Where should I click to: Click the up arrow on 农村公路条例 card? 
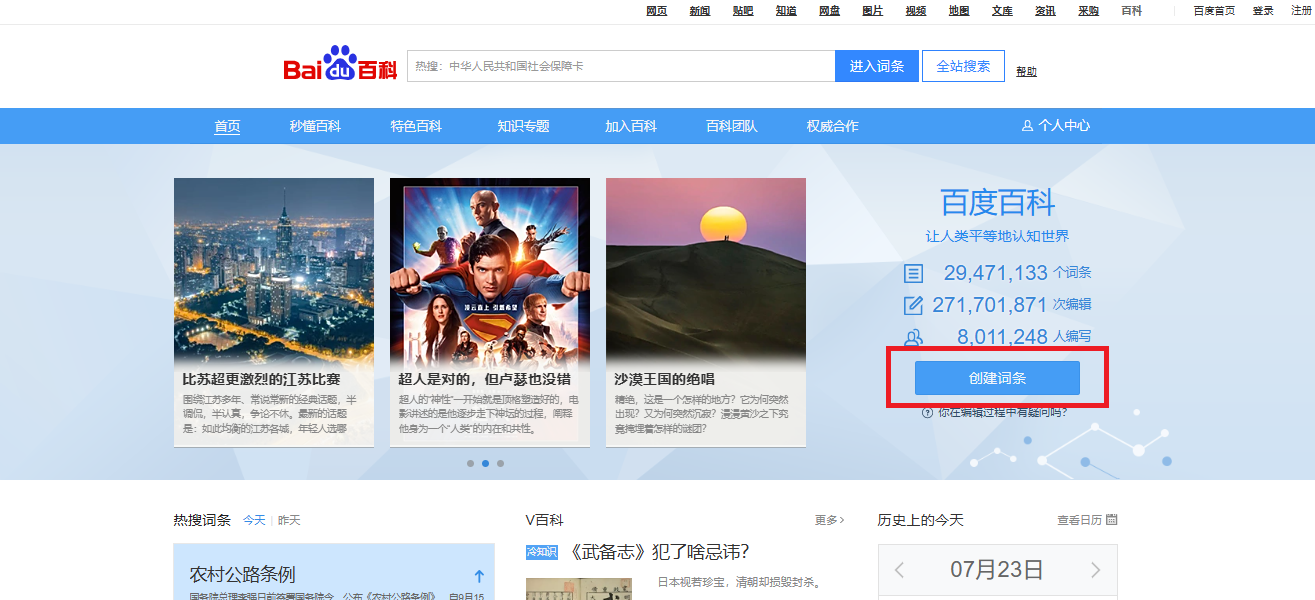pyautogui.click(x=479, y=576)
